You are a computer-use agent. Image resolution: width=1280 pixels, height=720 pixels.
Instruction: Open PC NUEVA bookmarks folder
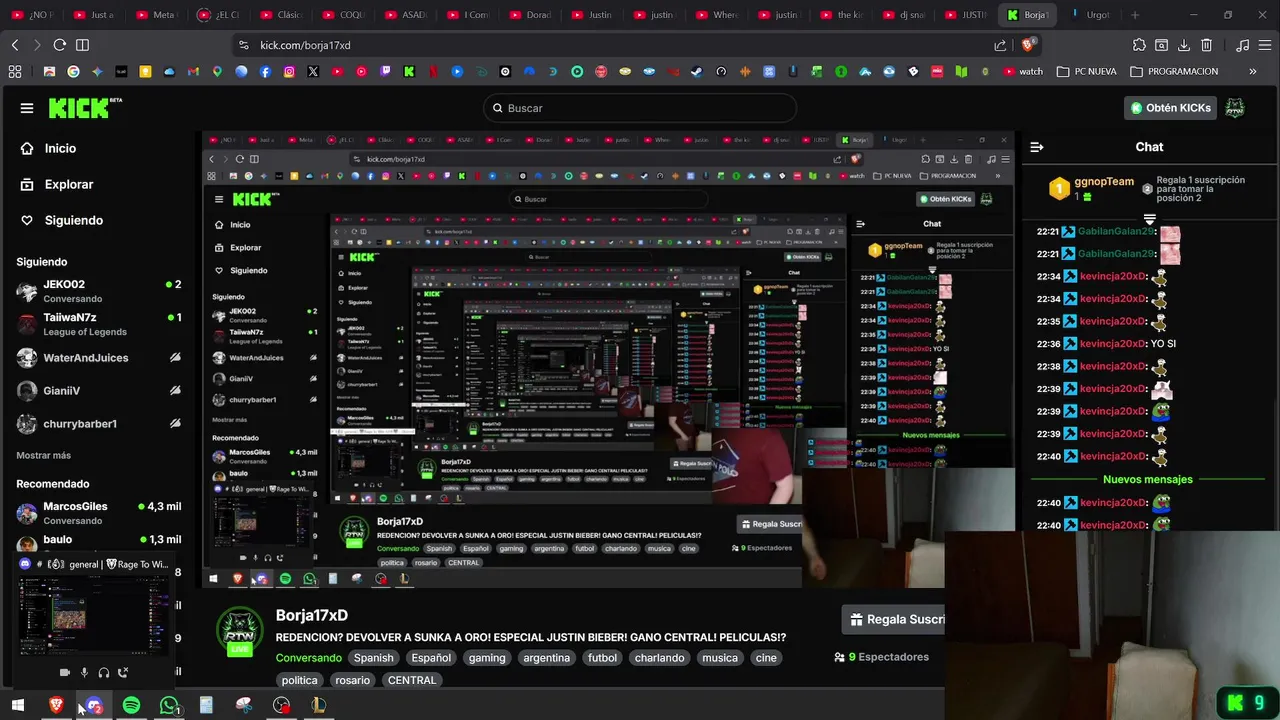click(x=1086, y=72)
